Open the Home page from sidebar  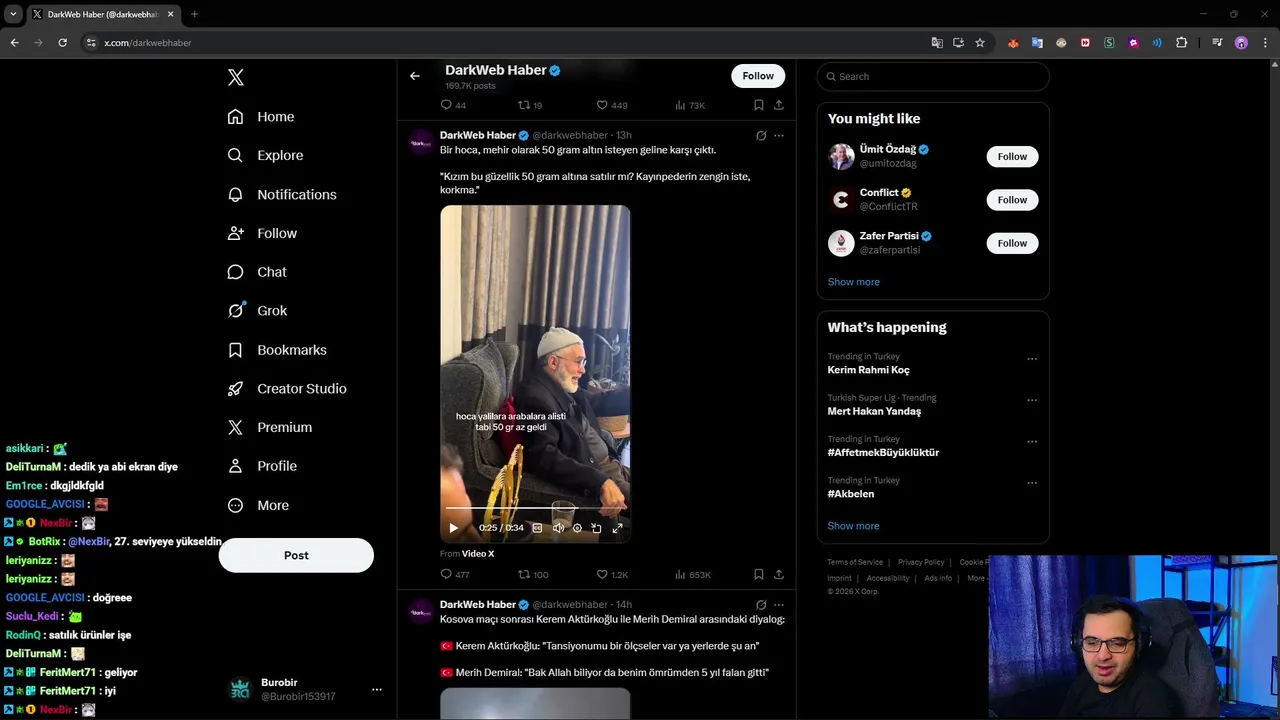(x=261, y=117)
